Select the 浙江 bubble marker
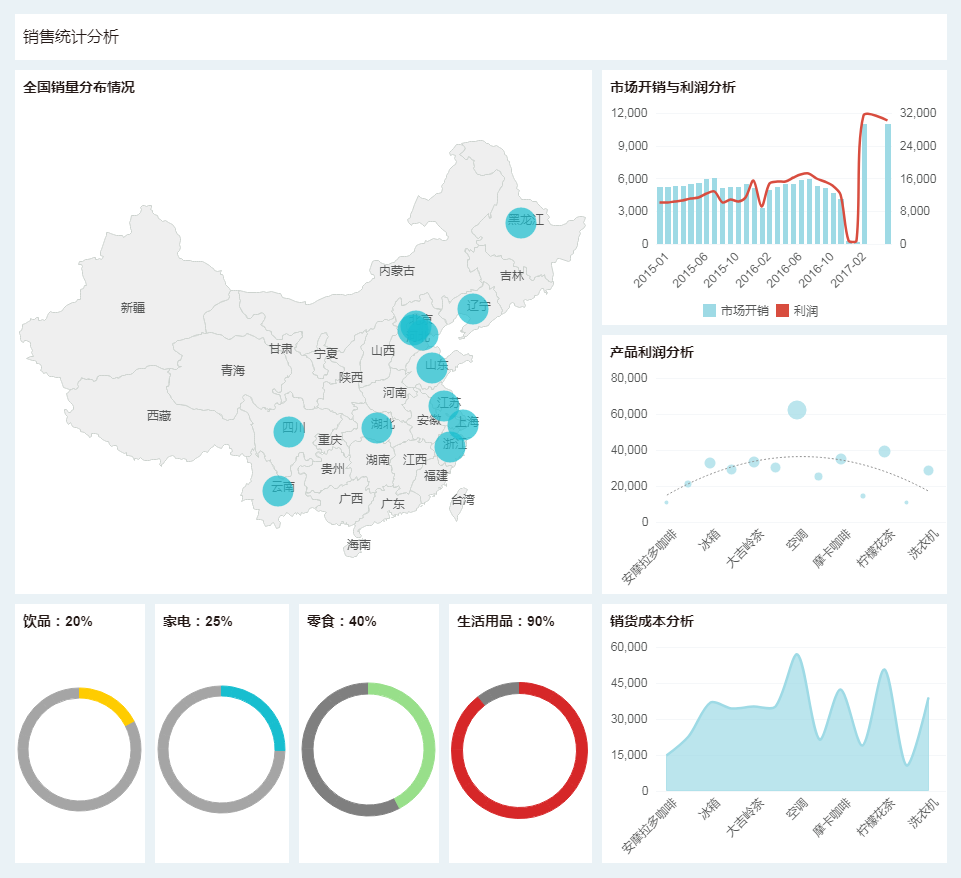The width and height of the screenshot is (961, 878). (x=450, y=447)
